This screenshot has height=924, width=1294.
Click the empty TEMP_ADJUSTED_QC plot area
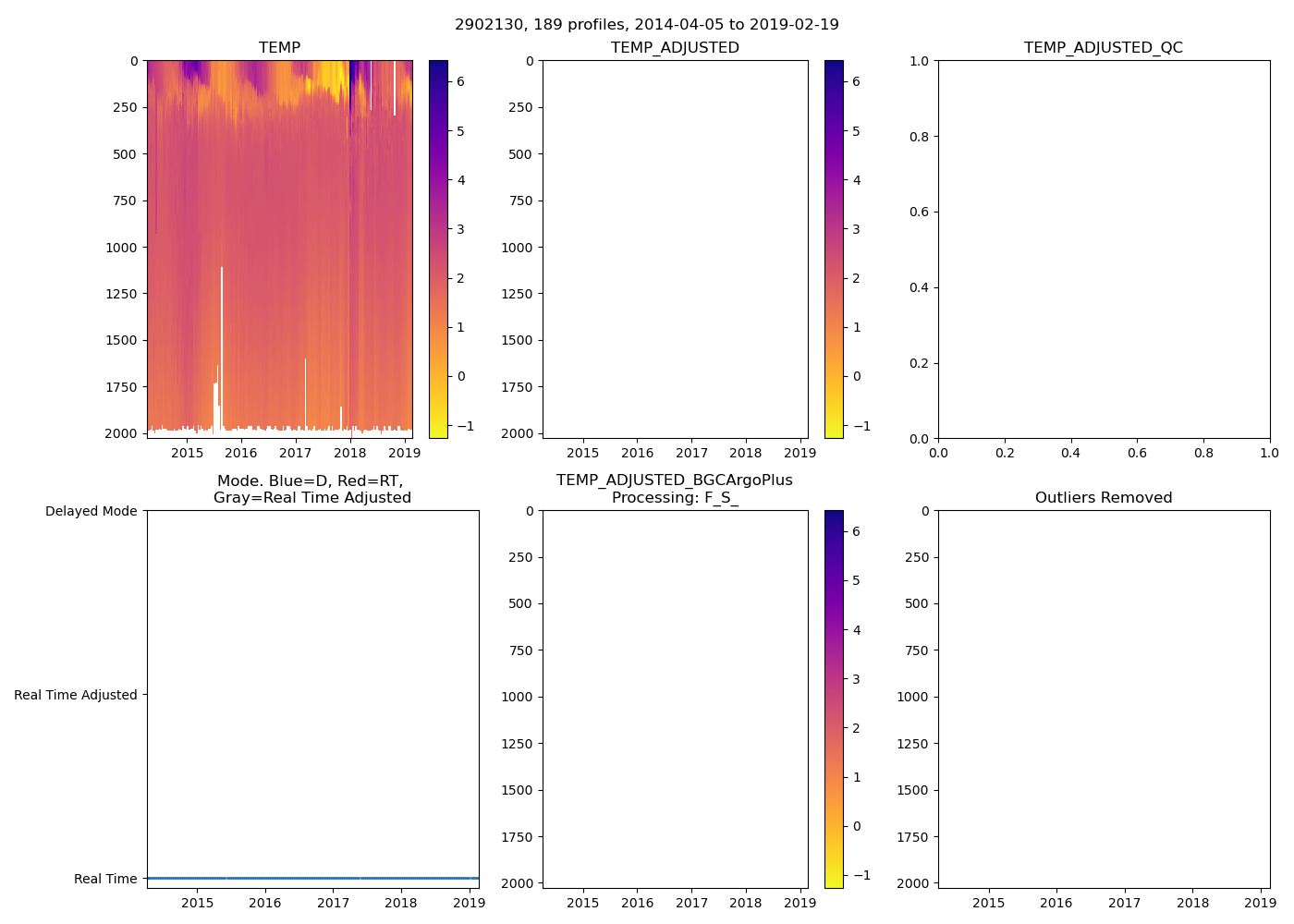coord(1103,249)
